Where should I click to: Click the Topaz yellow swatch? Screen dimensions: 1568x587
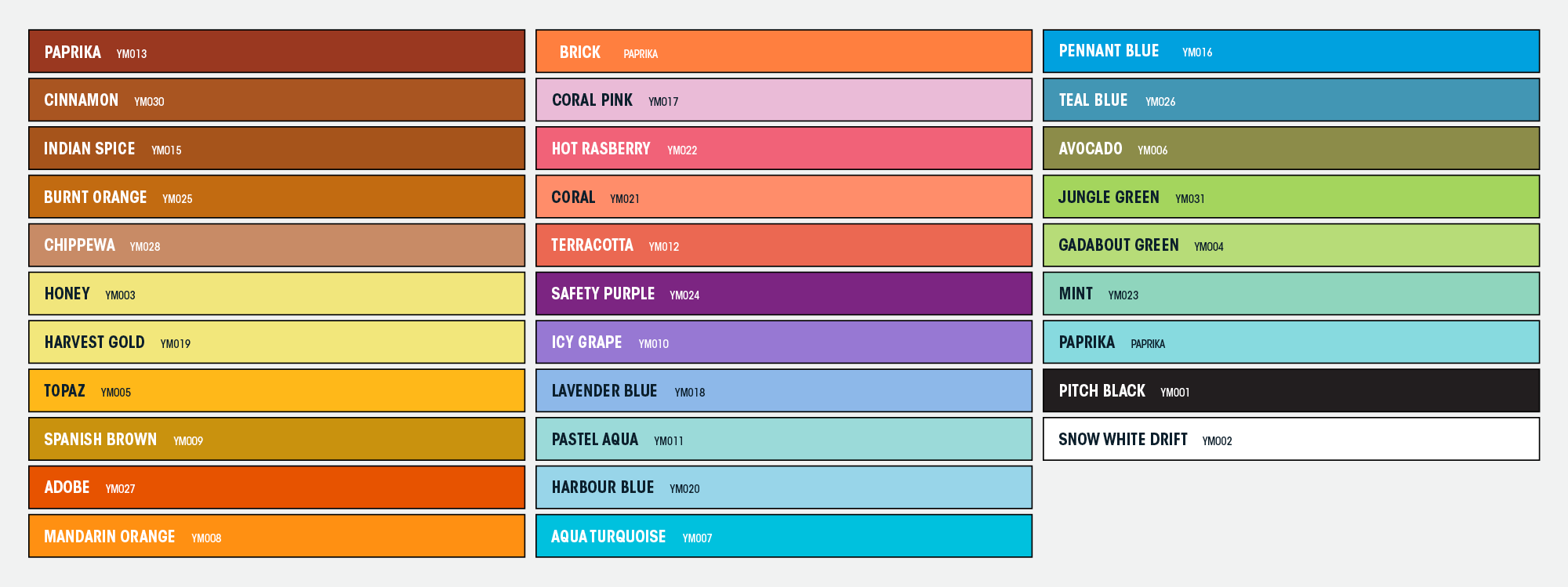coord(277,390)
